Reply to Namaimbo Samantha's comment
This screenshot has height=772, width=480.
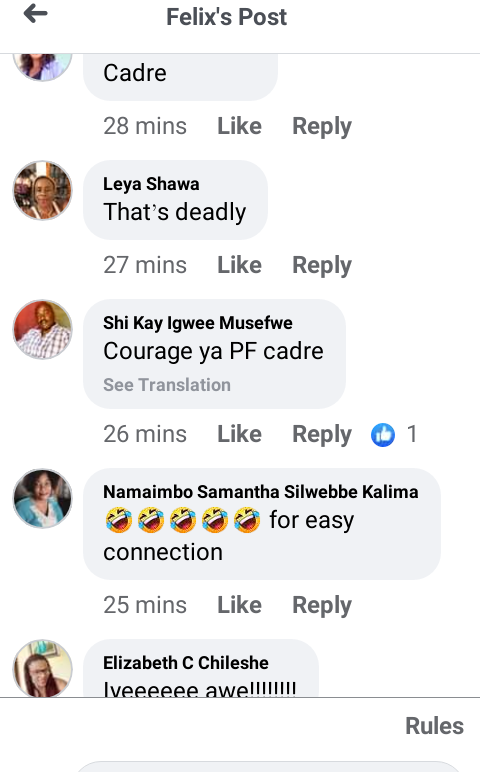[322, 606]
